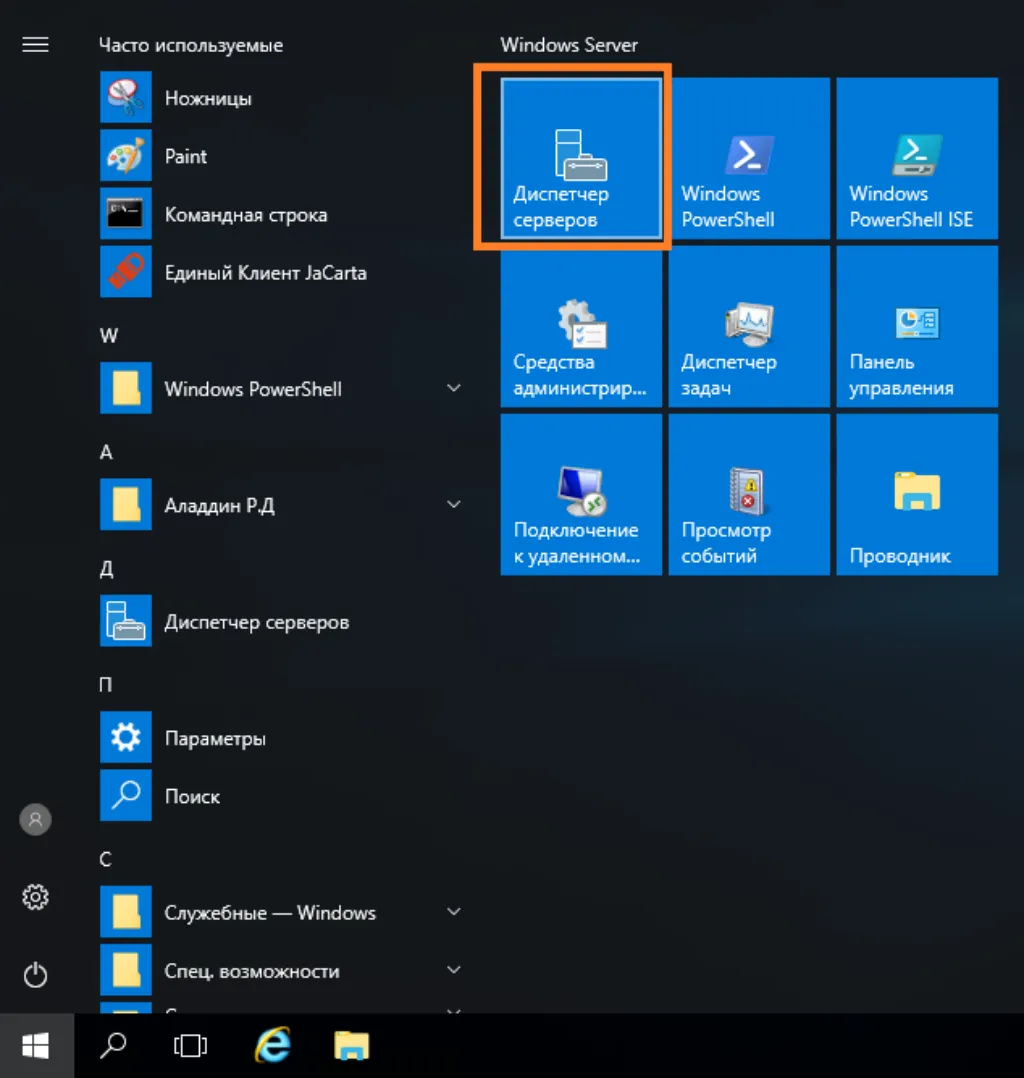
Task: Open the Windows PowerShell ISE tile
Action: point(917,158)
